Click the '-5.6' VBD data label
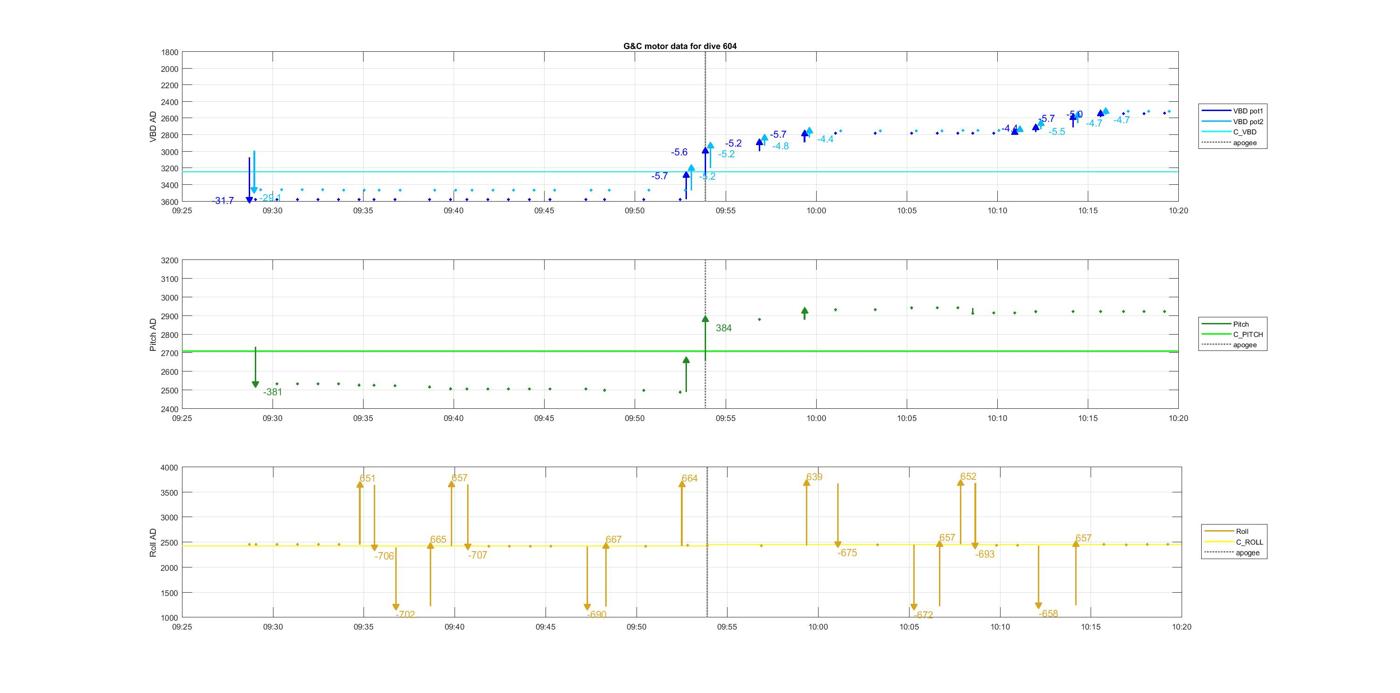 679,152
